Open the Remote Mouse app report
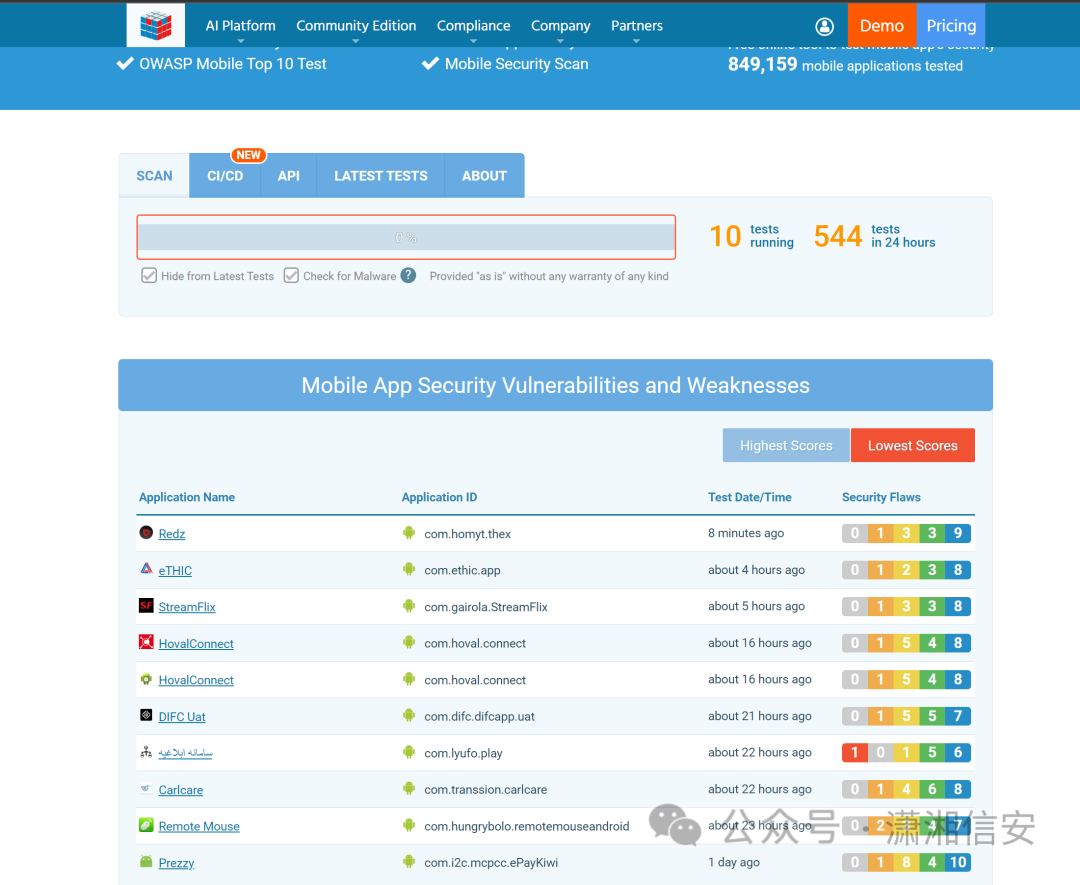The image size is (1080, 885). 199,826
